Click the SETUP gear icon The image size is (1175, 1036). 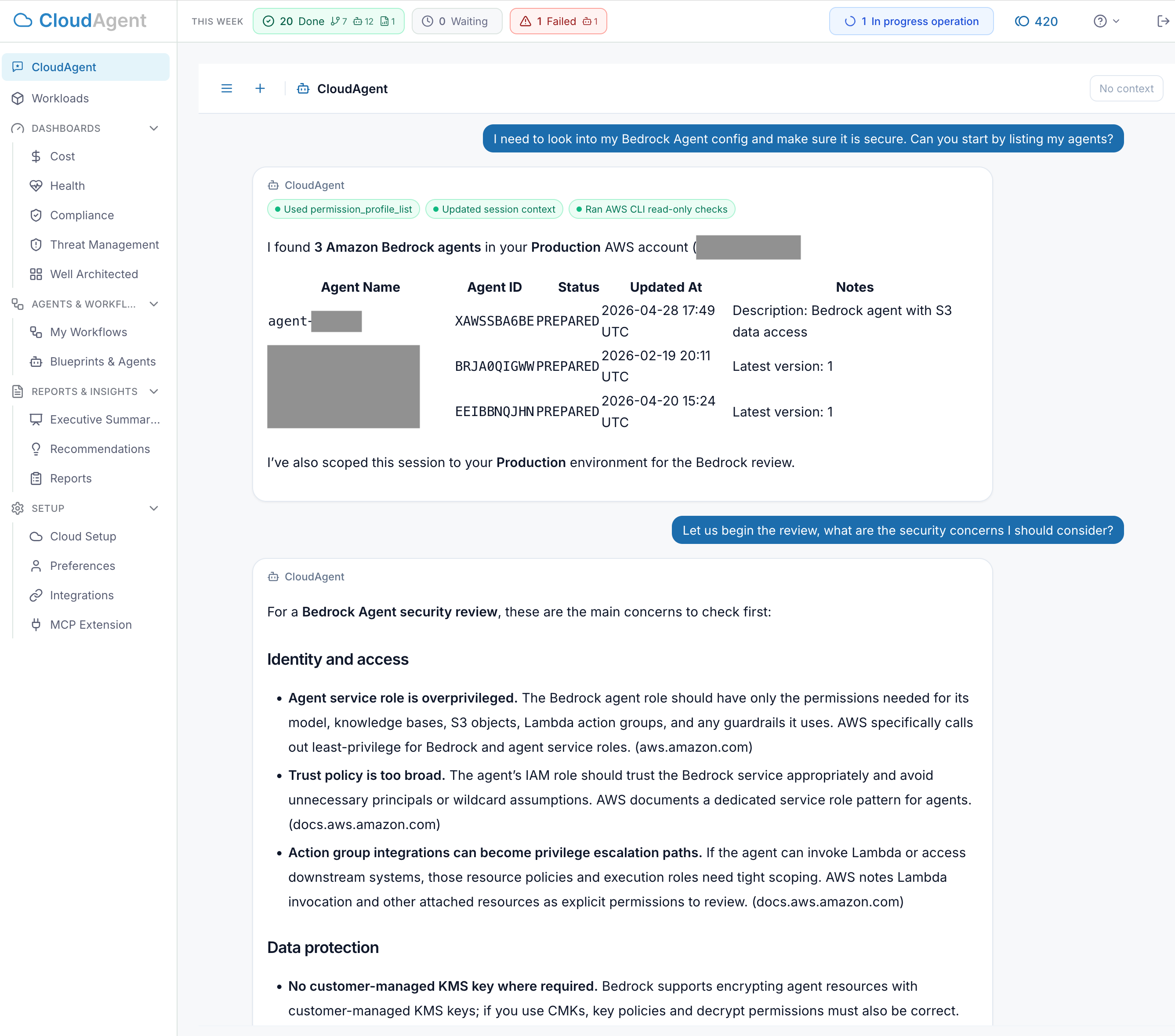(x=18, y=508)
